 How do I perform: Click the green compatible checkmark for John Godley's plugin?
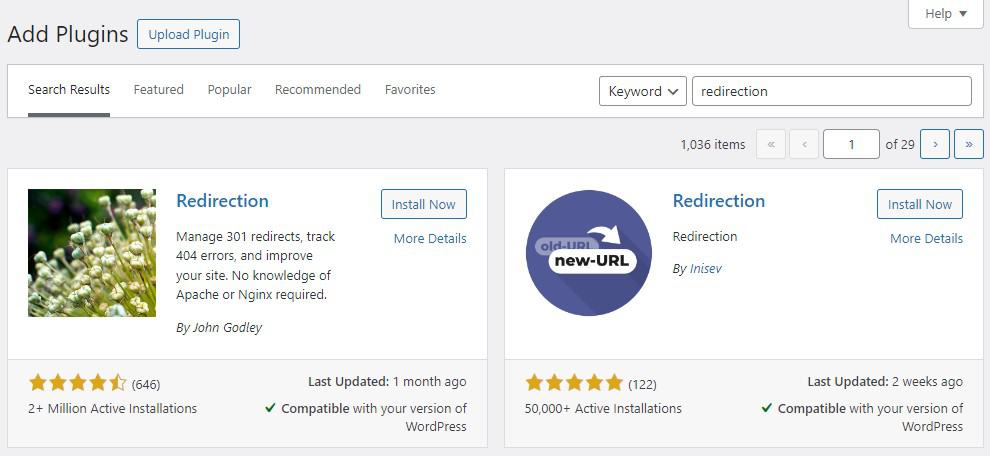(x=270, y=408)
